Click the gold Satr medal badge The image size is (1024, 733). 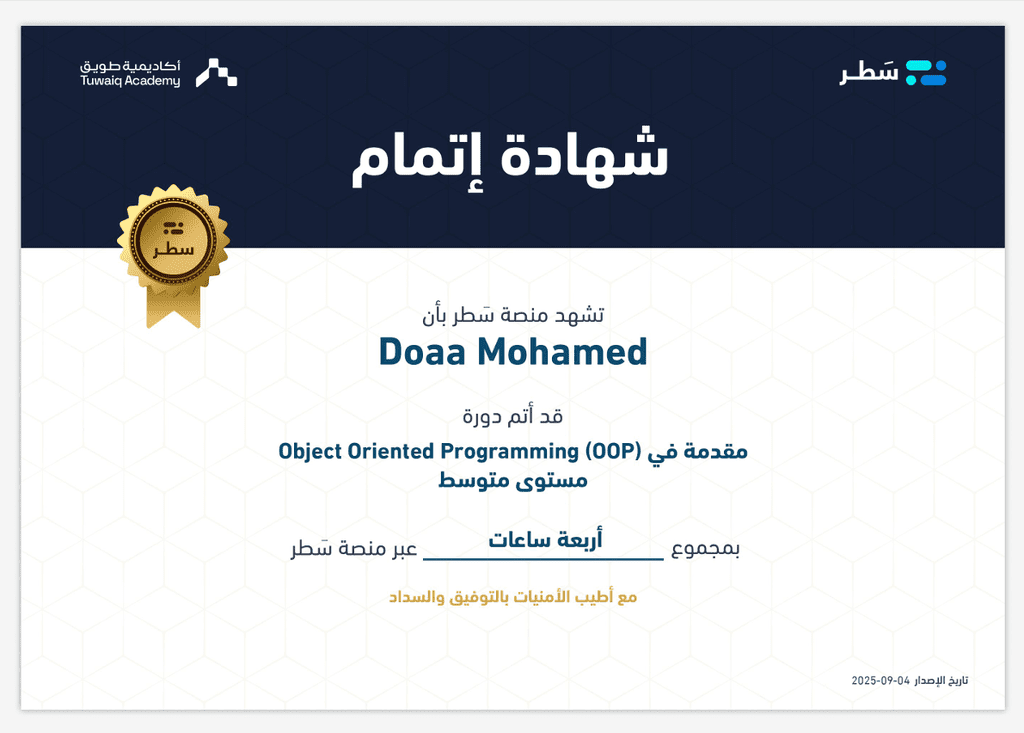click(x=173, y=255)
